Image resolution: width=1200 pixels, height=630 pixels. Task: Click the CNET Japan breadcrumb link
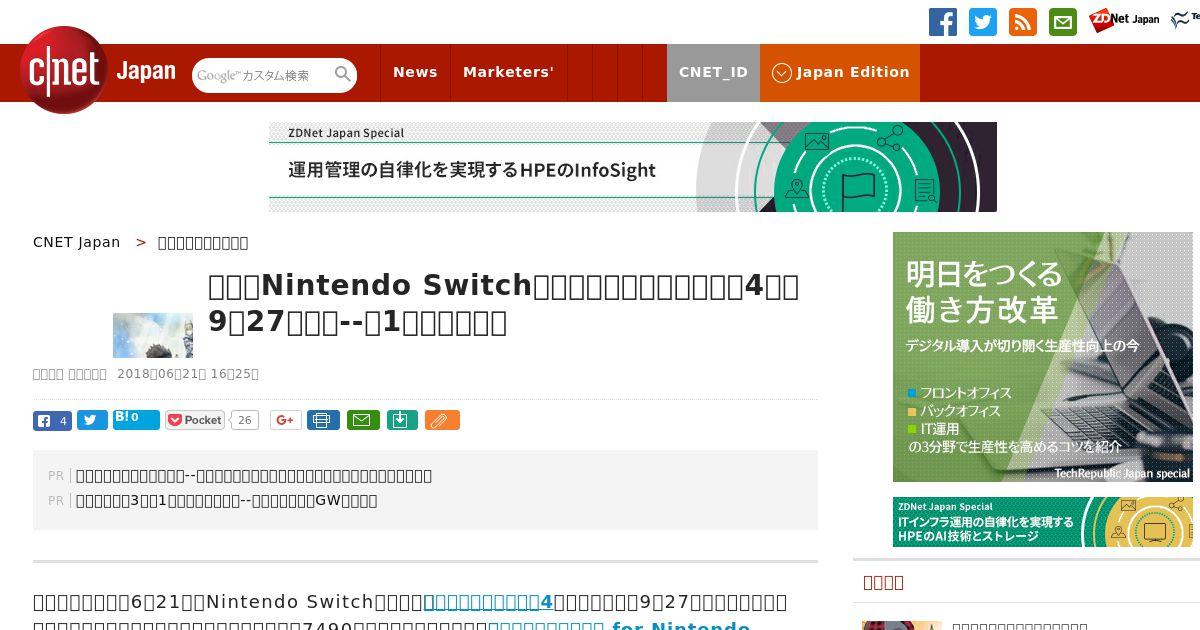click(76, 242)
